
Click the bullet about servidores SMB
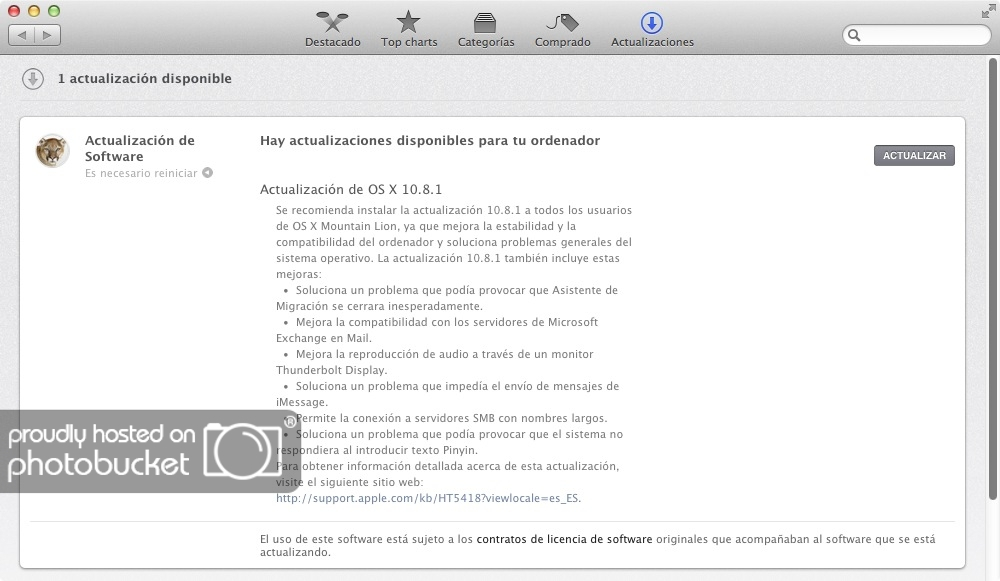[445, 418]
